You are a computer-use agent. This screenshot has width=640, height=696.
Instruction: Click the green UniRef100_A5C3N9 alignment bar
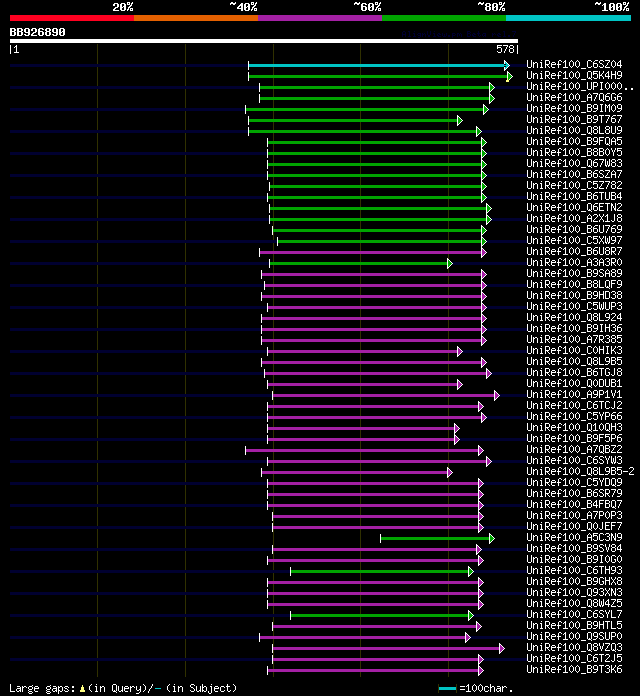[435, 538]
